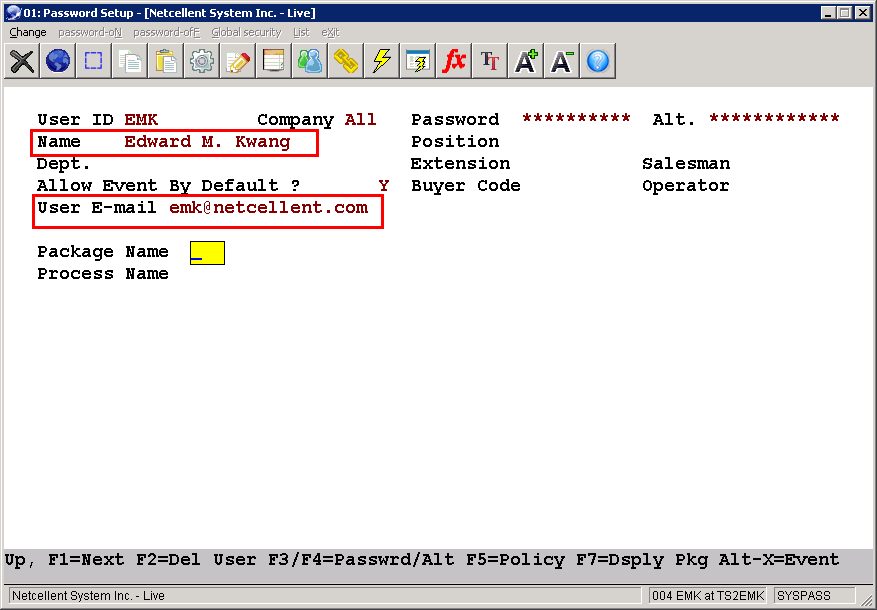Click the Position label
Image resolution: width=877 pixels, height=610 pixels.
[455, 141]
